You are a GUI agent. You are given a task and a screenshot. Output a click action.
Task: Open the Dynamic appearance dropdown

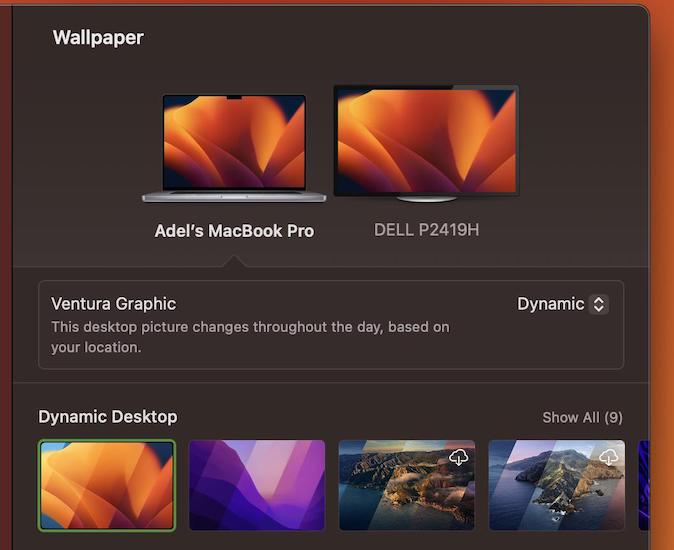click(561, 304)
